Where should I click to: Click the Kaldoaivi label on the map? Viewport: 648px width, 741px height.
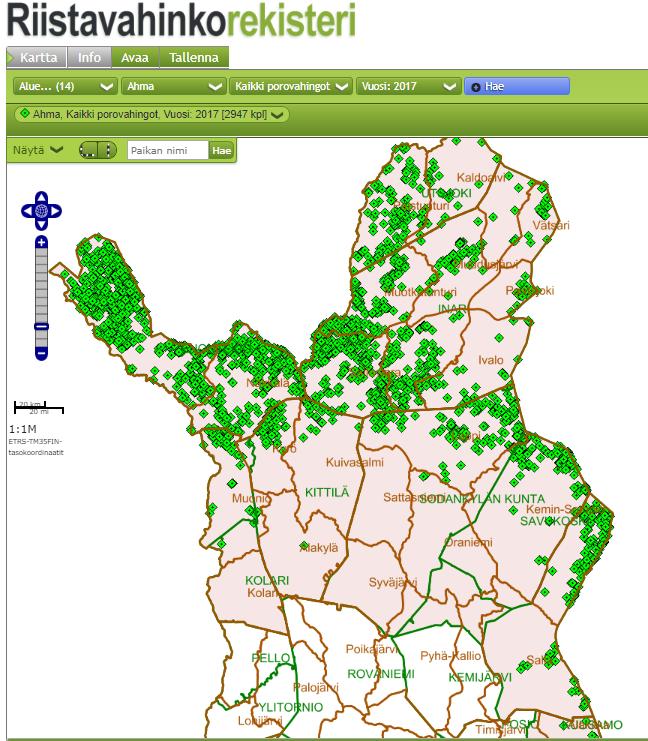481,178
